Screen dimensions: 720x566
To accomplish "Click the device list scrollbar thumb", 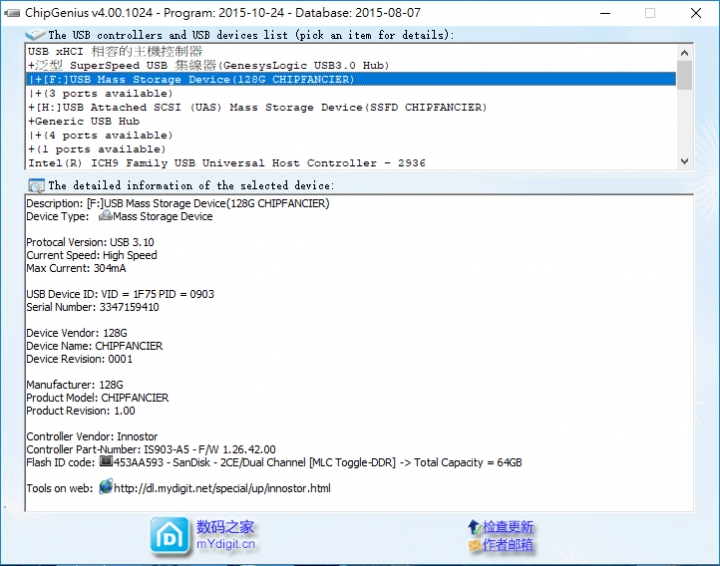I will tap(684, 75).
